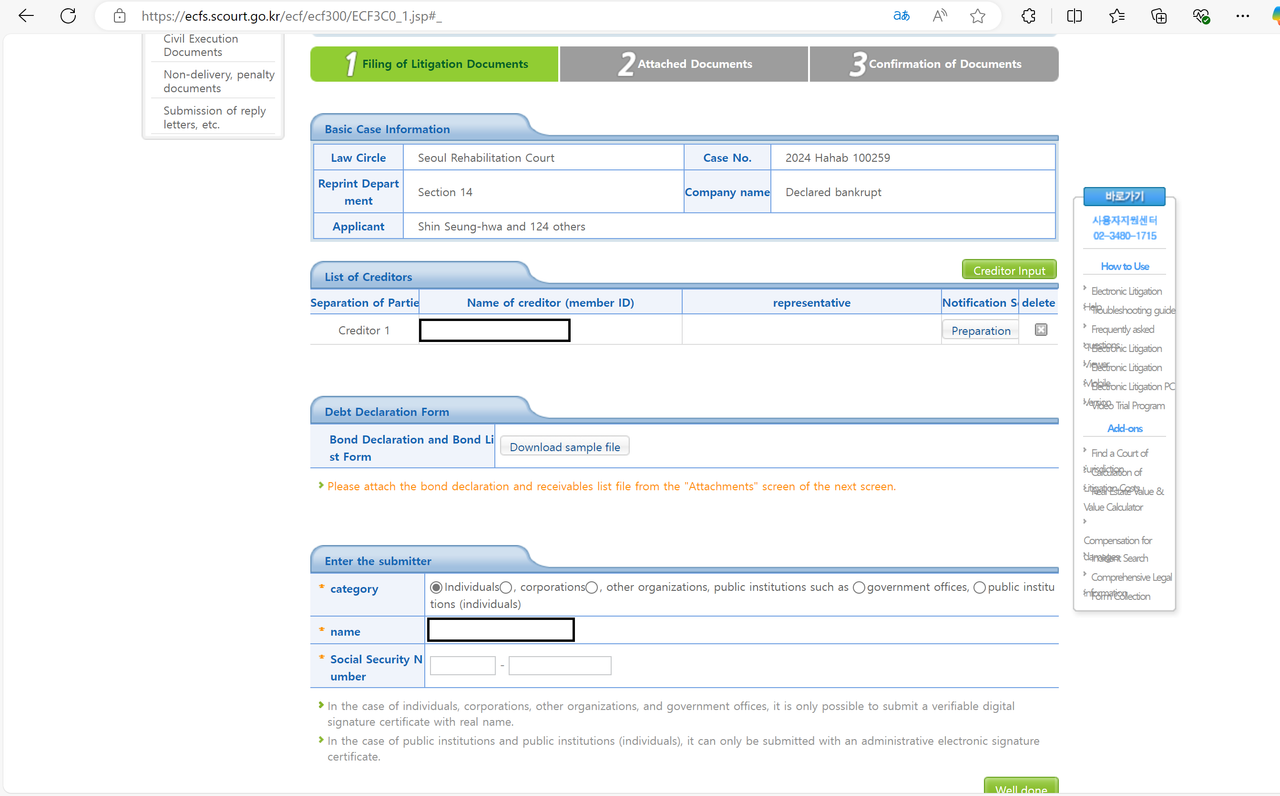Click the blue 바로가기 shortcut button

click(1124, 197)
